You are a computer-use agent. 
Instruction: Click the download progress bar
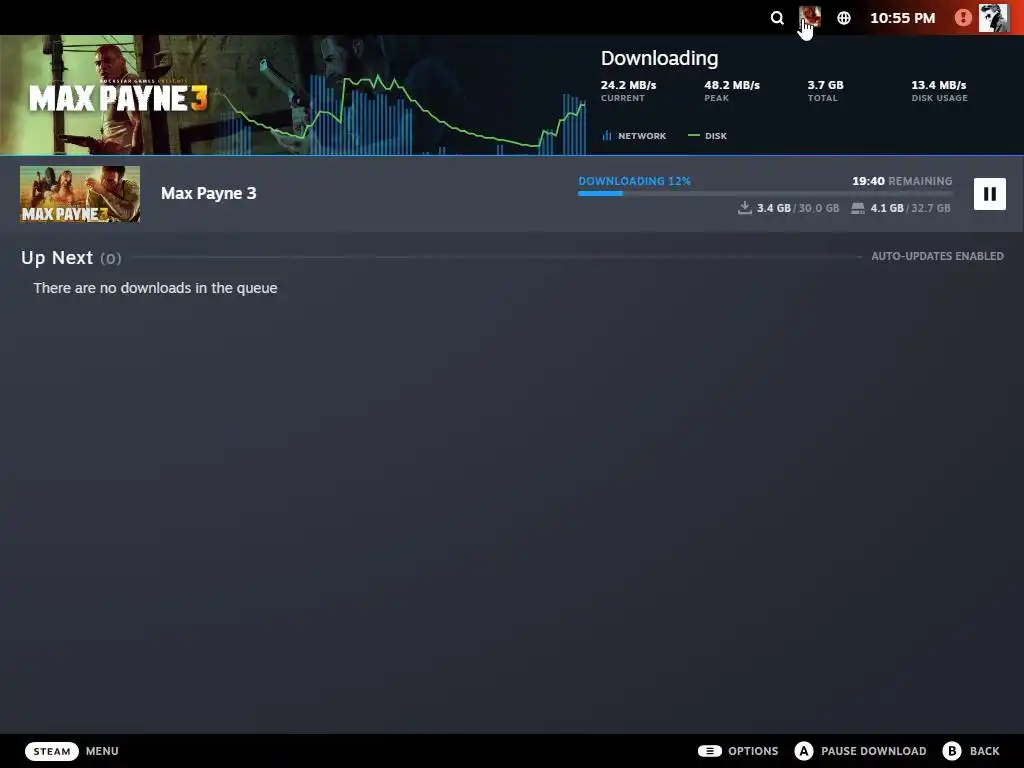765,193
